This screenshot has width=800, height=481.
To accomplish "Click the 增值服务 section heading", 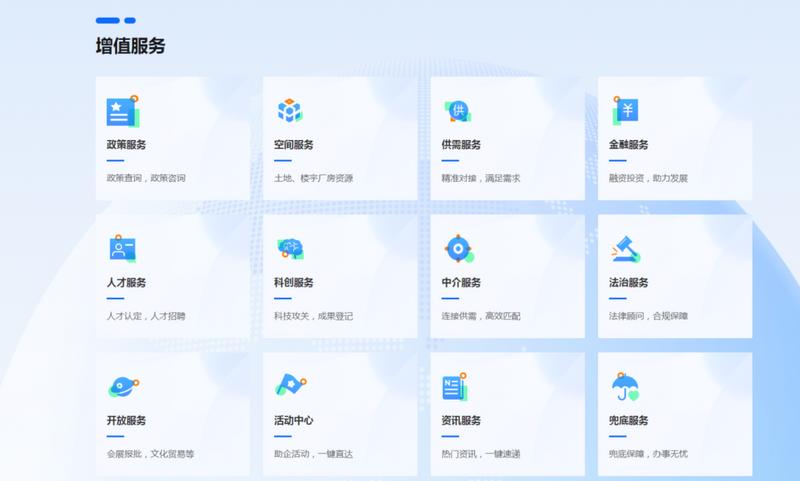I will pyautogui.click(x=131, y=46).
